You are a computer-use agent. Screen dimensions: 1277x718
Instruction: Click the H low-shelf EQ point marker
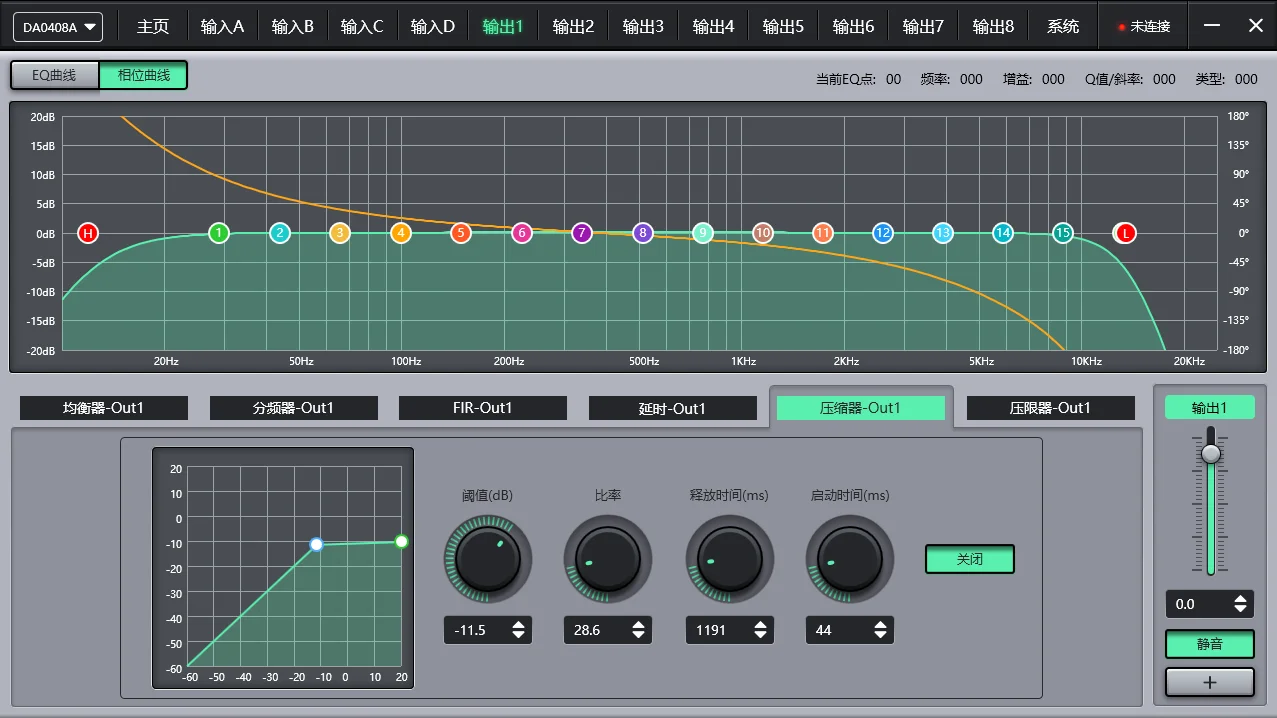point(87,233)
